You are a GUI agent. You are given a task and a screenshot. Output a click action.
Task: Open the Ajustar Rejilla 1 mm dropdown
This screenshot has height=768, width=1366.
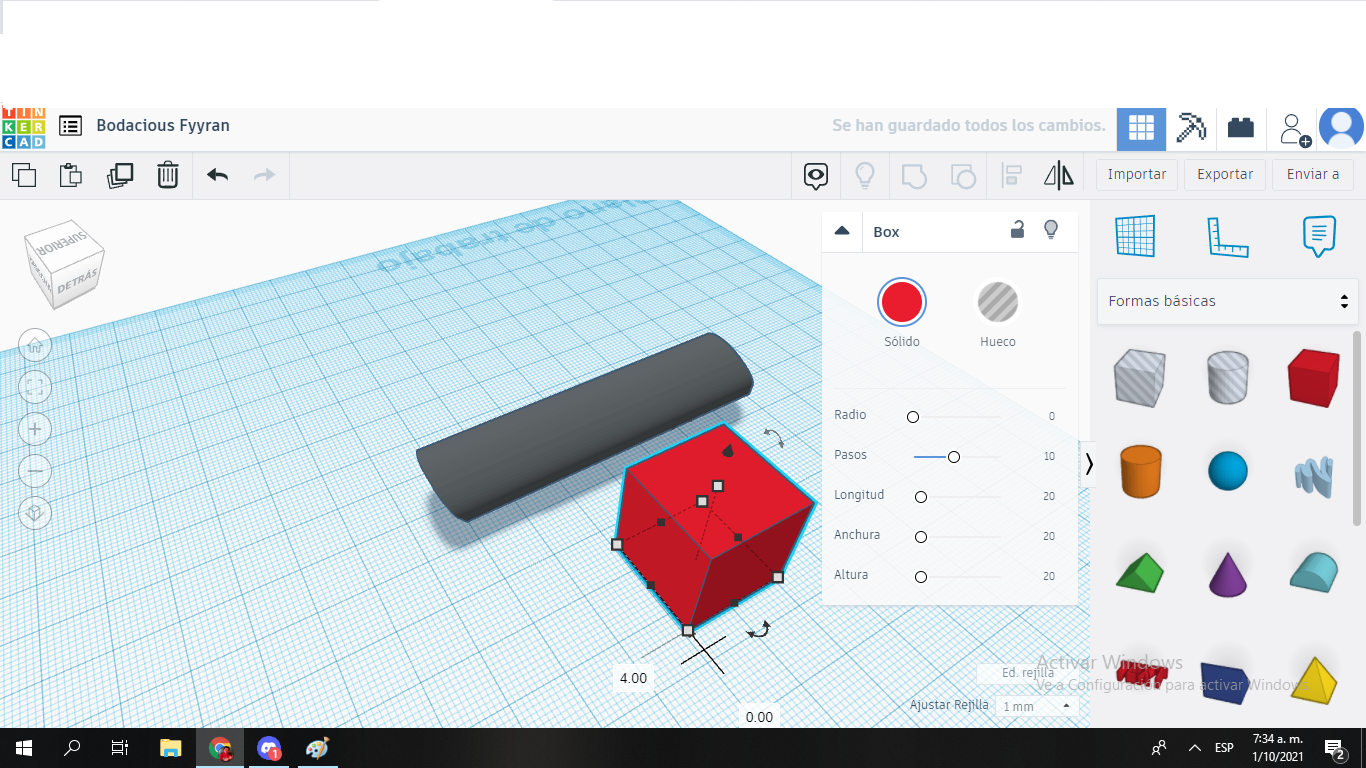(x=1036, y=706)
